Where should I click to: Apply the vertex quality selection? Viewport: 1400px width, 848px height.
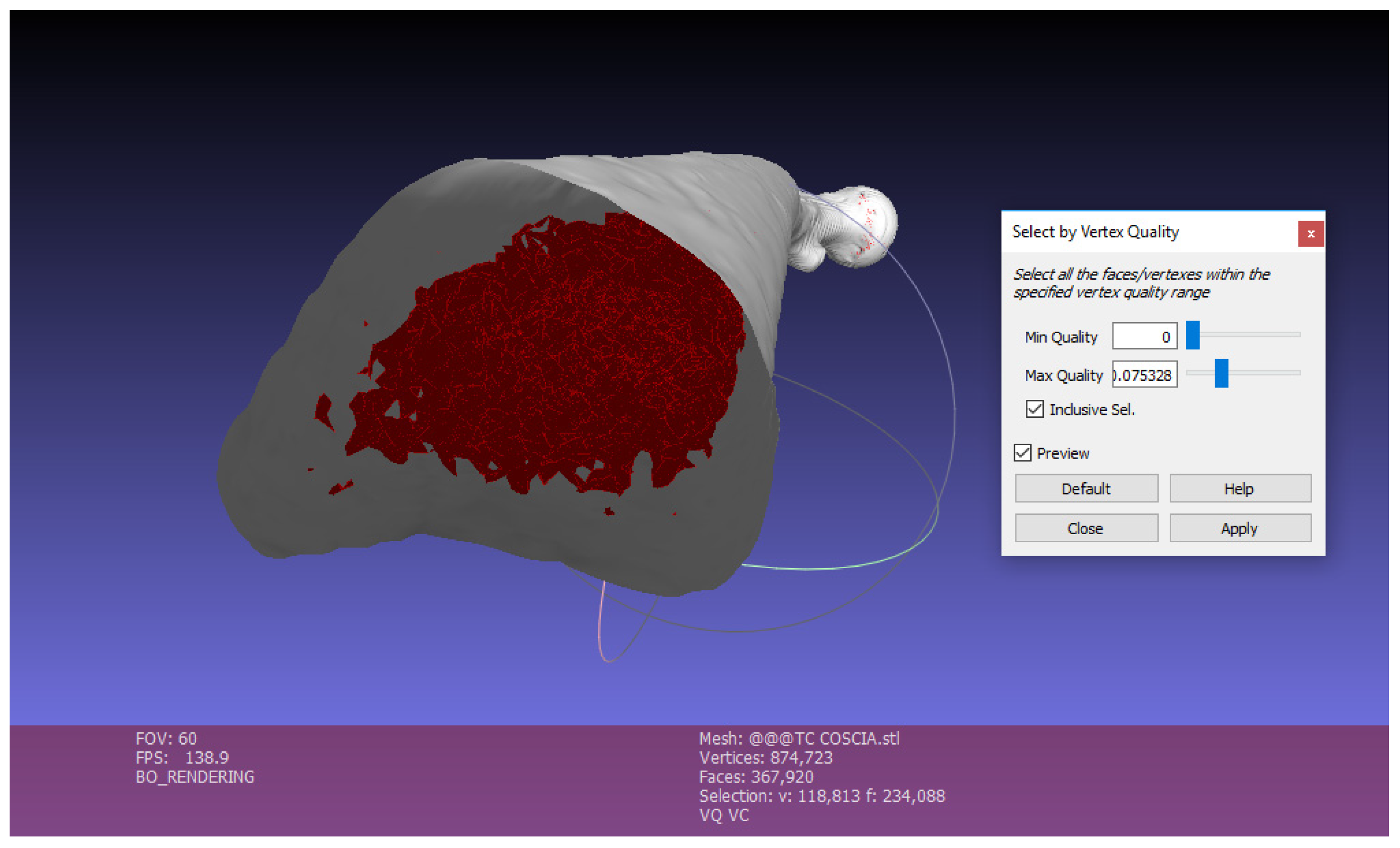(1240, 528)
